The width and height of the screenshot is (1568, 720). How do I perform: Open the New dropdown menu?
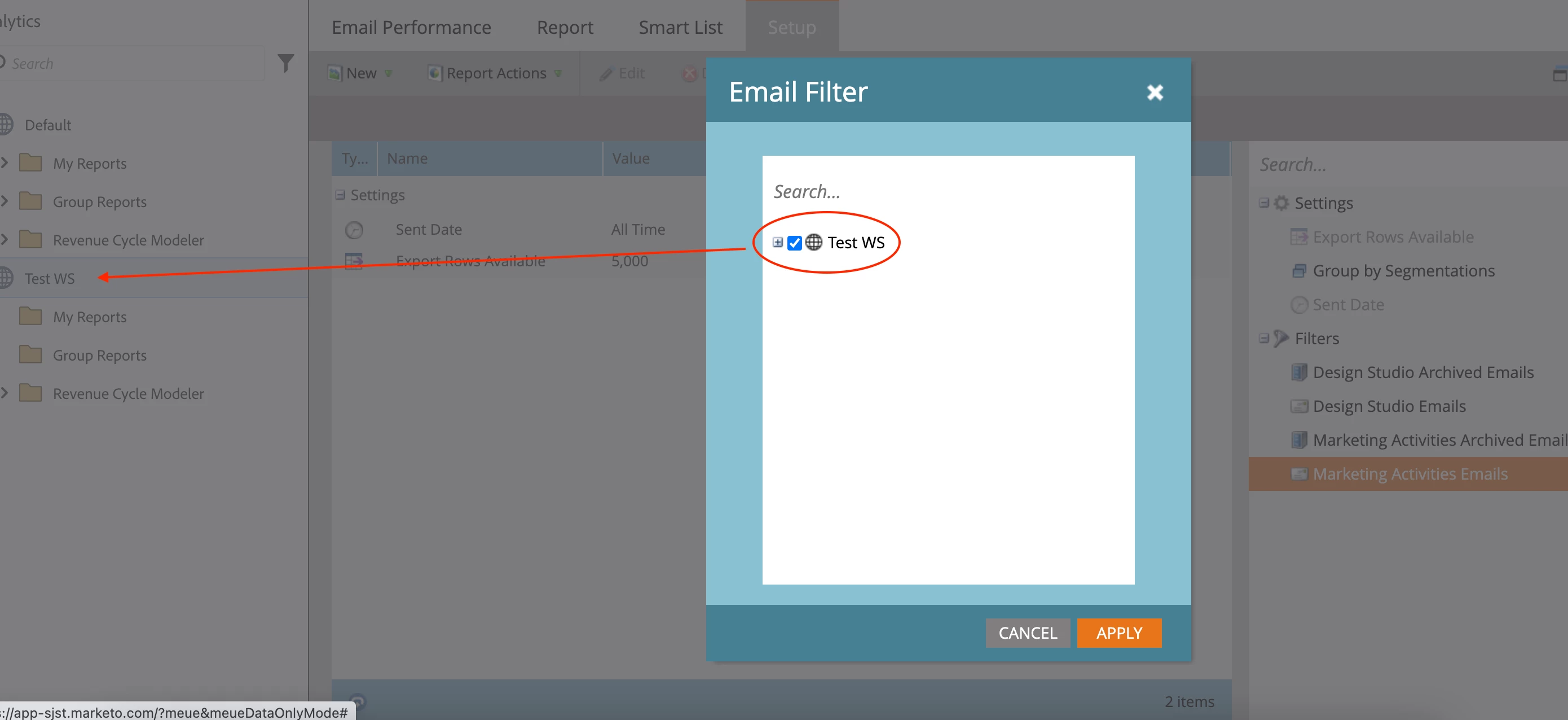point(360,73)
